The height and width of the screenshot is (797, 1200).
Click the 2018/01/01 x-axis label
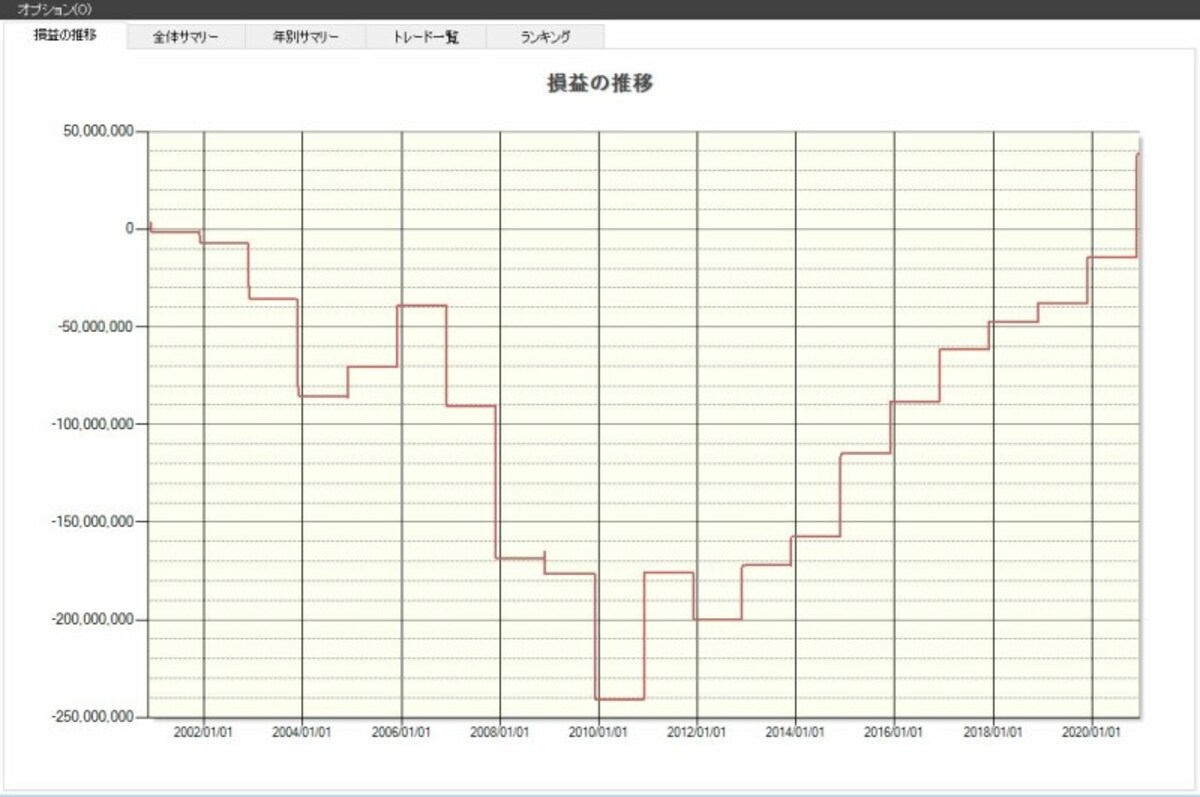tap(993, 732)
